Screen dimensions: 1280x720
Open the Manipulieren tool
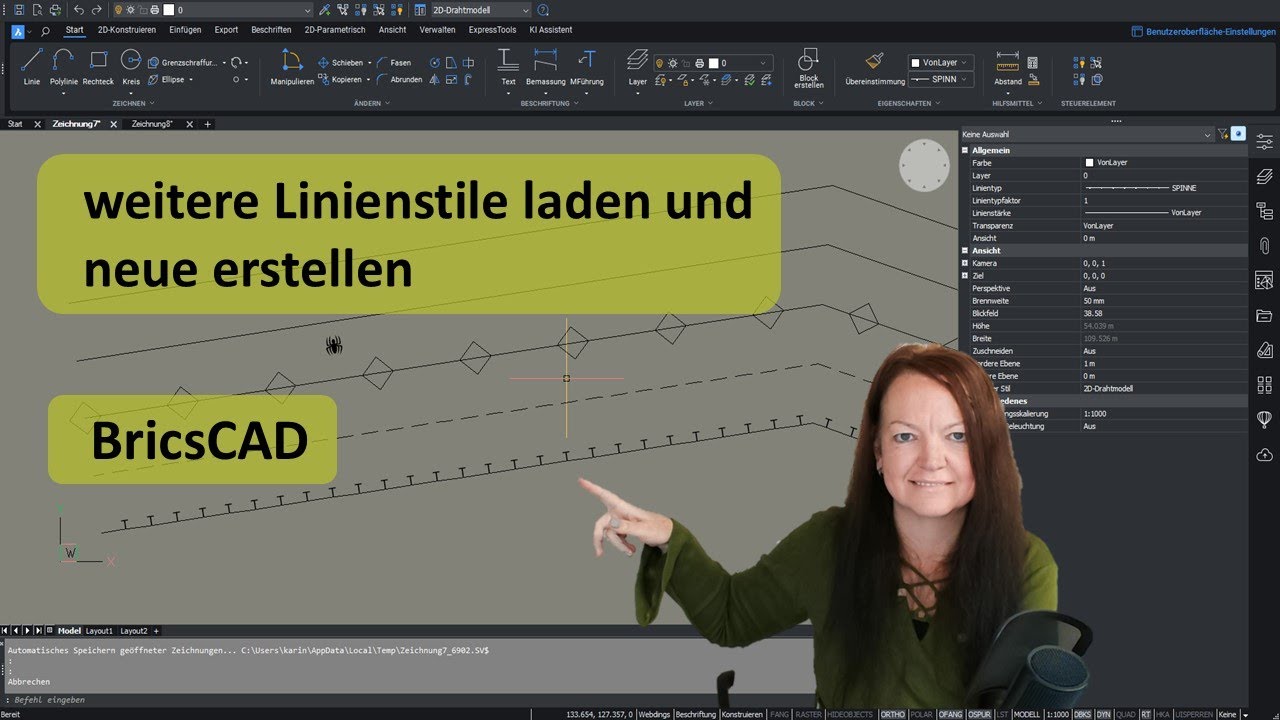pos(292,65)
